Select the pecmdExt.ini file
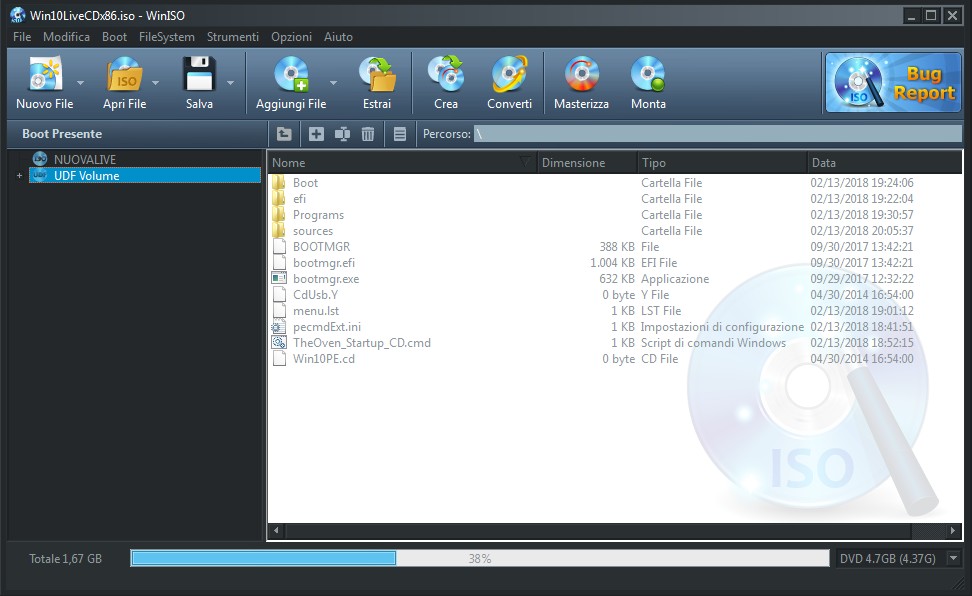The width and height of the screenshot is (972, 596). click(327, 327)
